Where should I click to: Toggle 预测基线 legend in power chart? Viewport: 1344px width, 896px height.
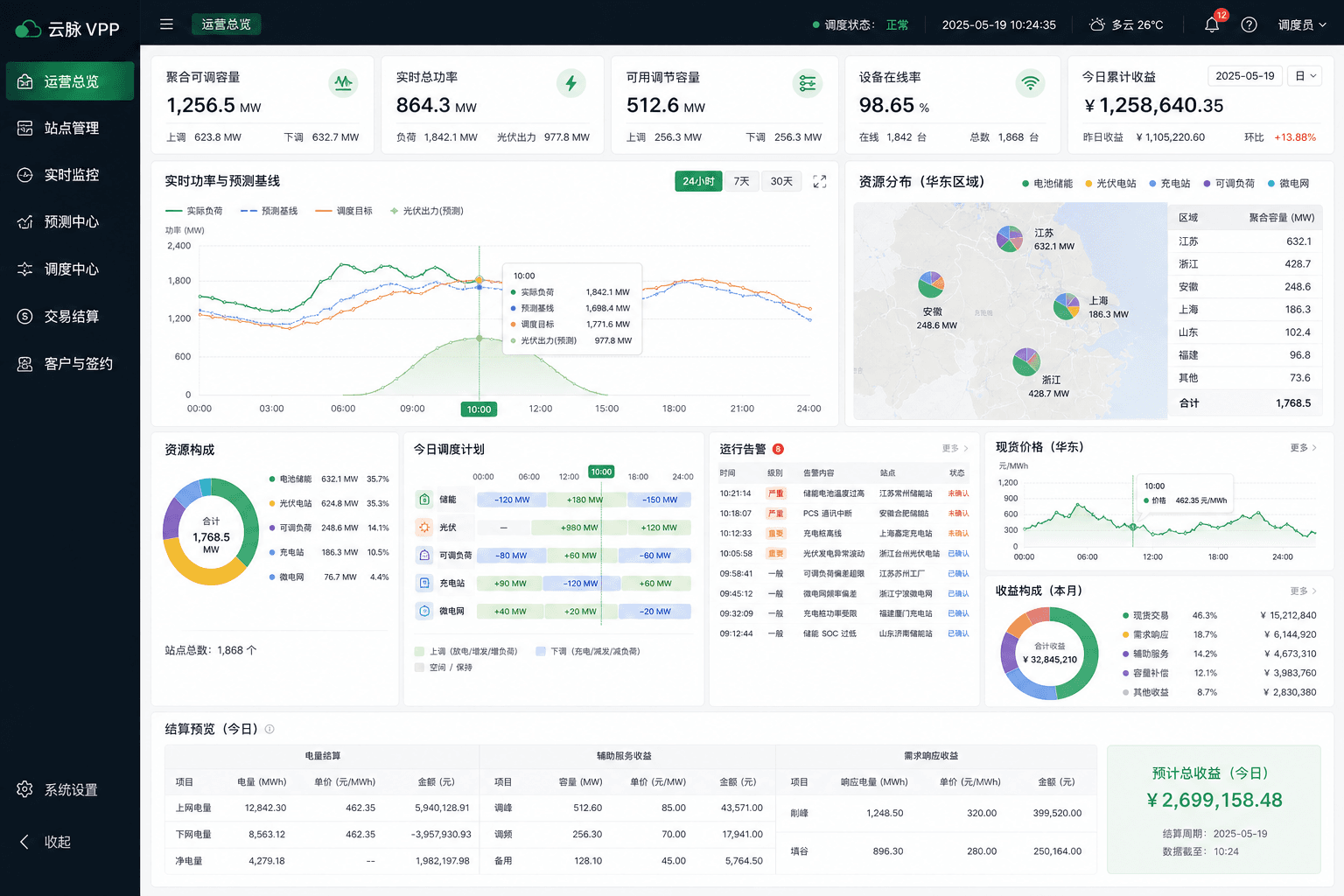(269, 211)
